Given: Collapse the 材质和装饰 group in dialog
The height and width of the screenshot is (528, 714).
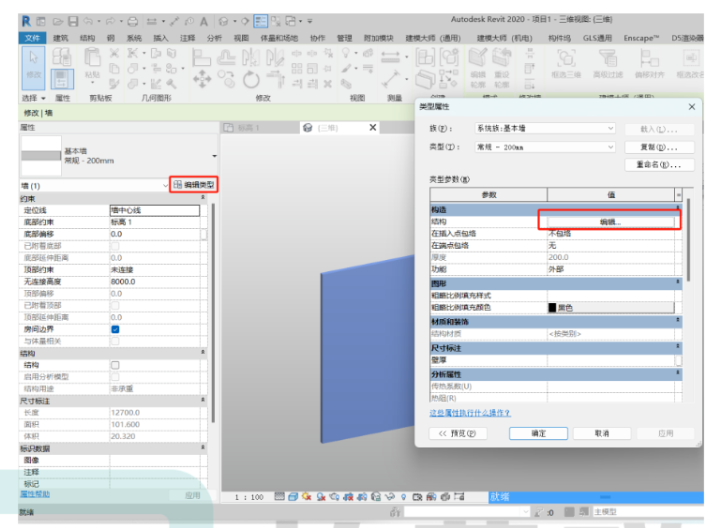Looking at the screenshot, I should click(x=678, y=320).
